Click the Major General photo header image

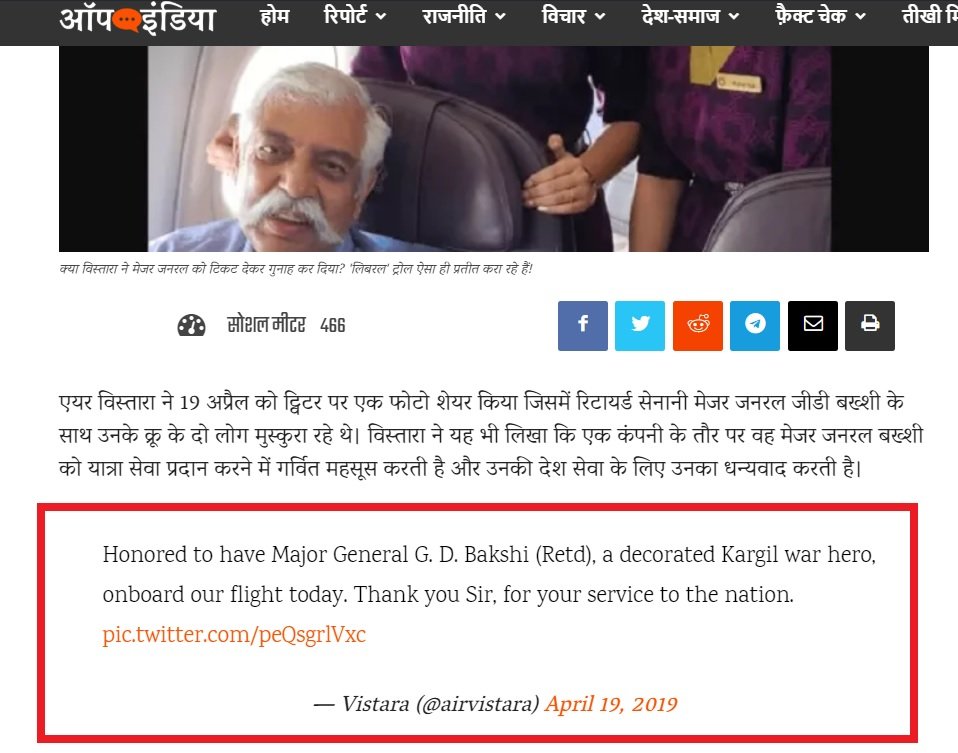(494, 149)
